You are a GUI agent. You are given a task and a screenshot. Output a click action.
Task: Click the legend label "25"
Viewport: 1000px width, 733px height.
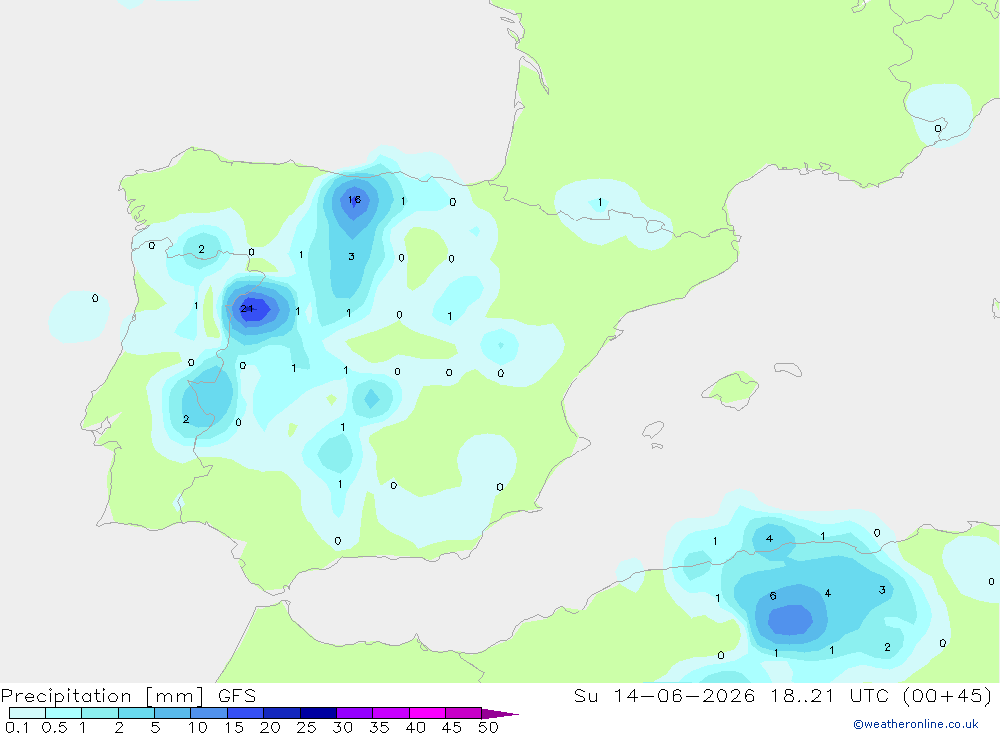click(x=306, y=727)
